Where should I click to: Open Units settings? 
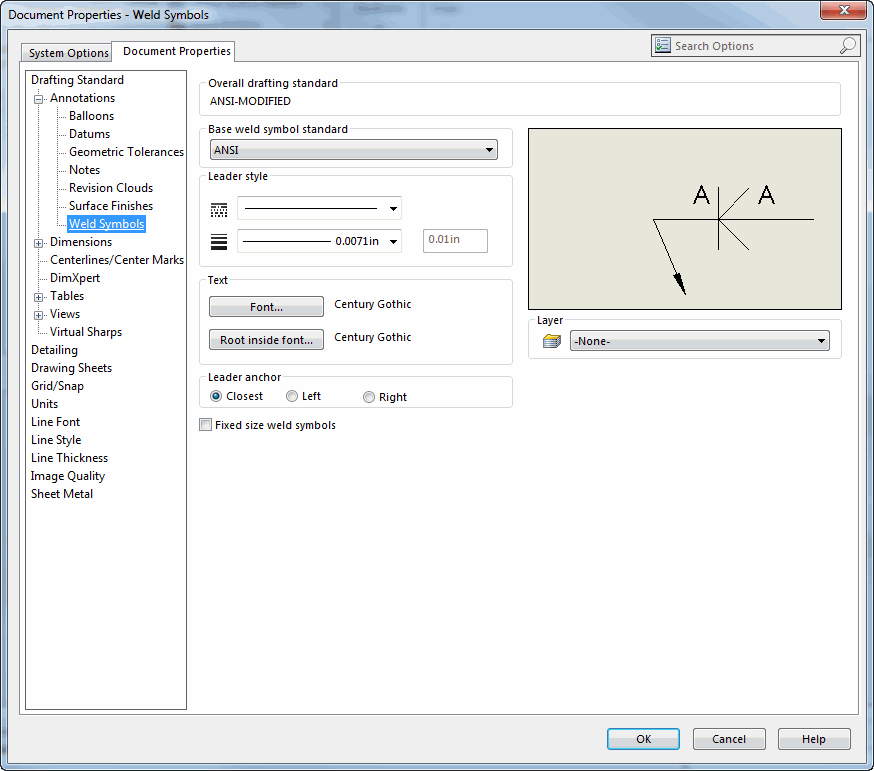click(x=45, y=404)
